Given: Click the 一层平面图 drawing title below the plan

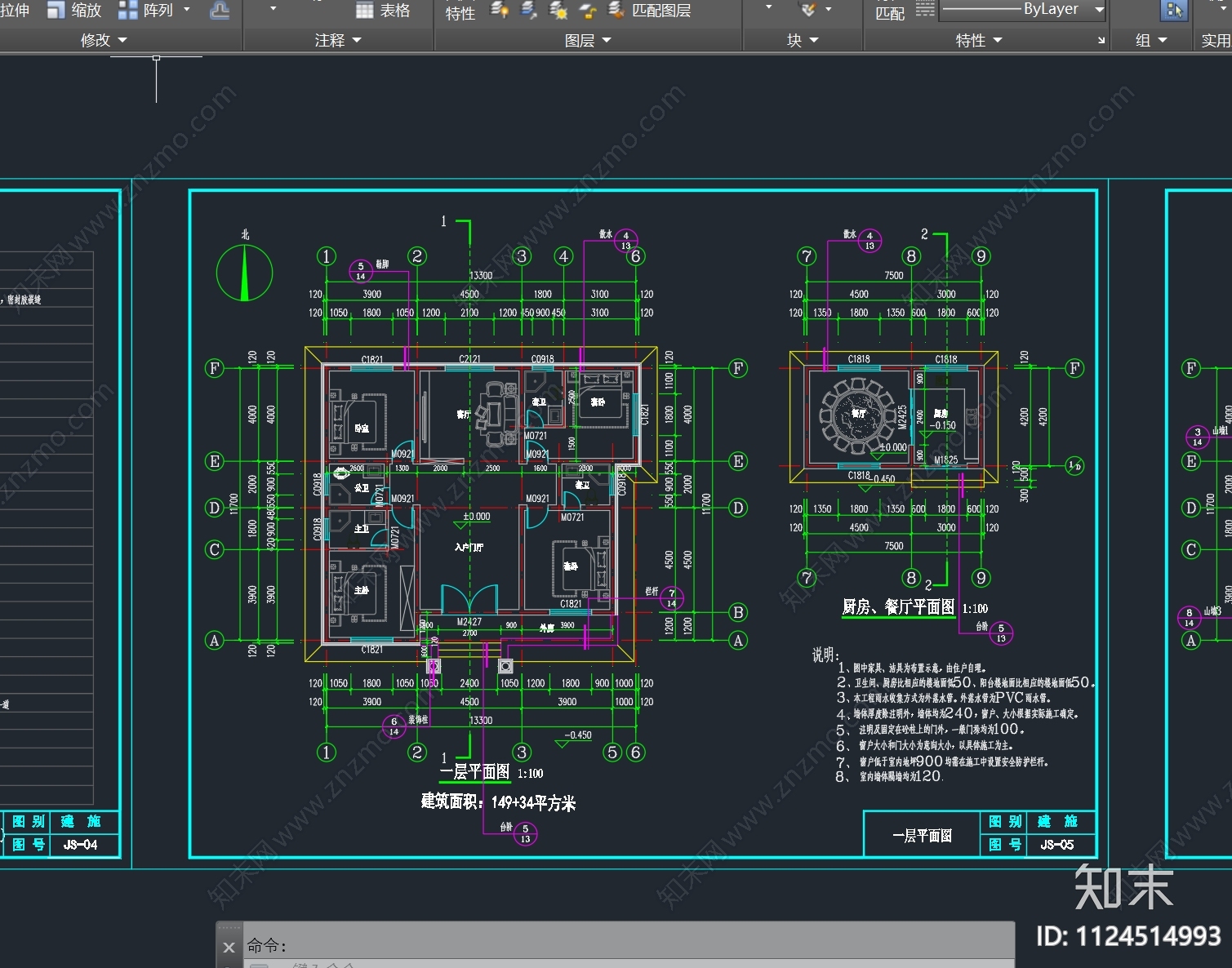Looking at the screenshot, I should point(474,772).
